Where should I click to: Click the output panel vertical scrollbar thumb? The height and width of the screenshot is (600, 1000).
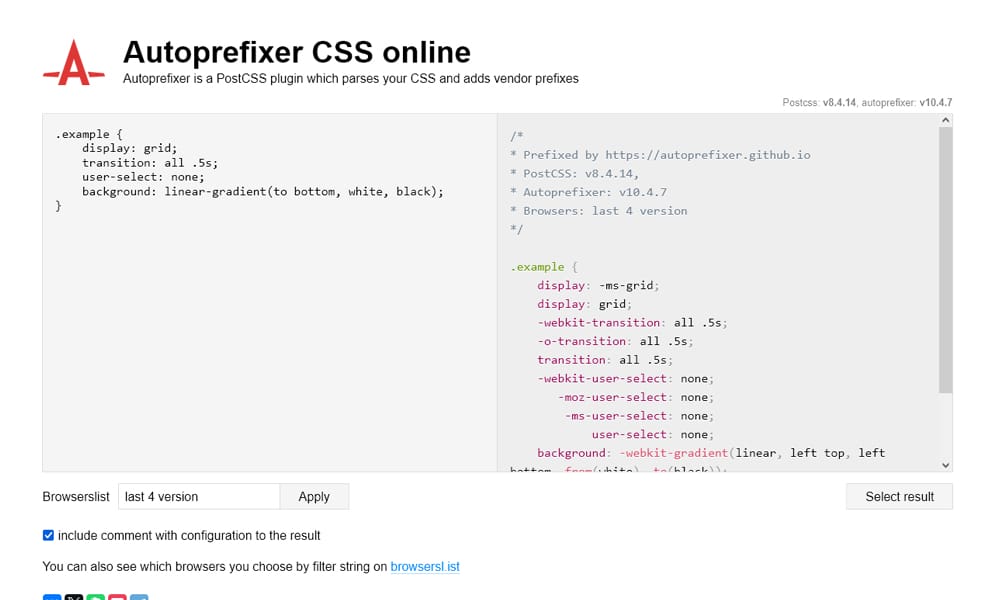(945, 260)
